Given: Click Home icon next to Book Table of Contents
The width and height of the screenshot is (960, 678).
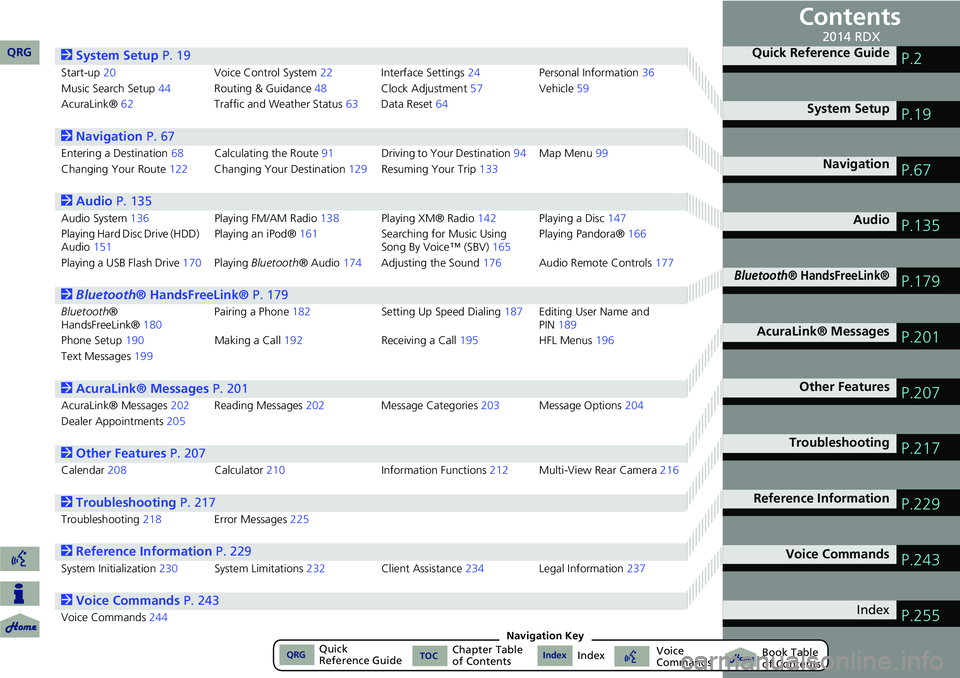Looking at the screenshot, I should click(x=740, y=658).
